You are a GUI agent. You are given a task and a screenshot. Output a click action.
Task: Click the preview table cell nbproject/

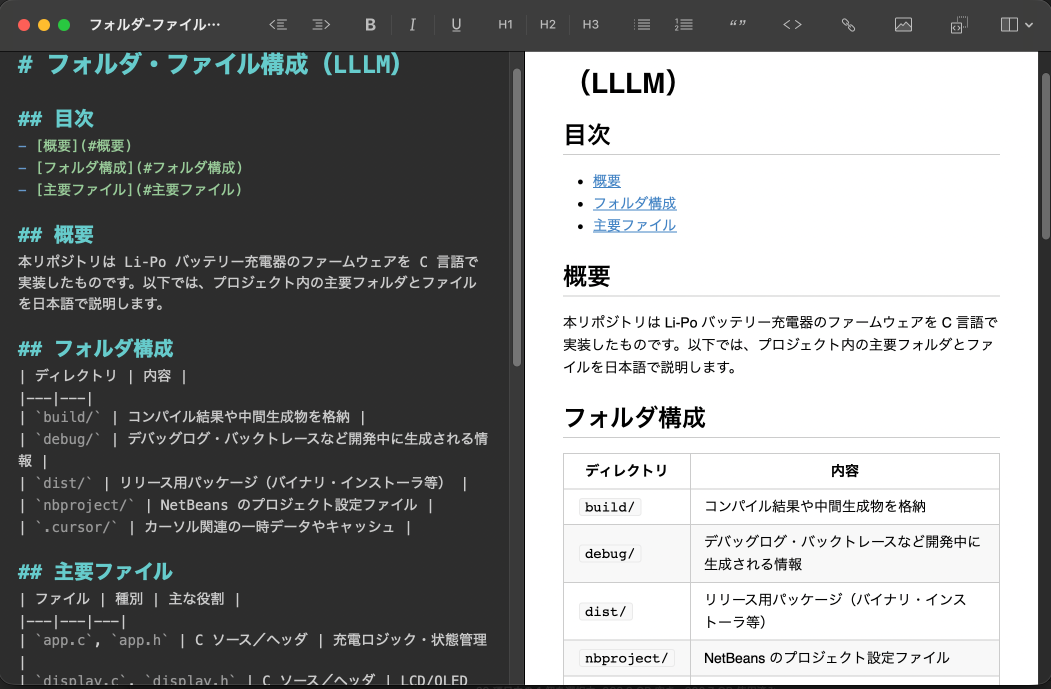(x=626, y=658)
